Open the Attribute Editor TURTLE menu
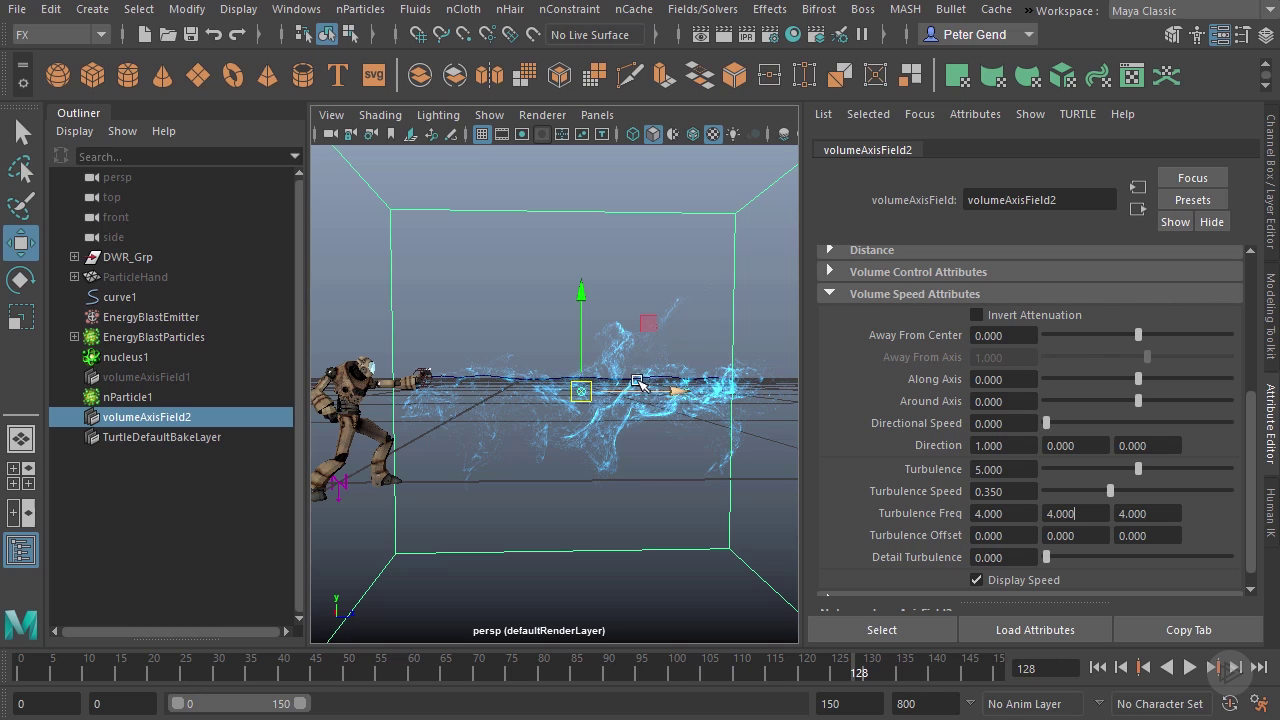This screenshot has width=1280, height=720. (1077, 114)
